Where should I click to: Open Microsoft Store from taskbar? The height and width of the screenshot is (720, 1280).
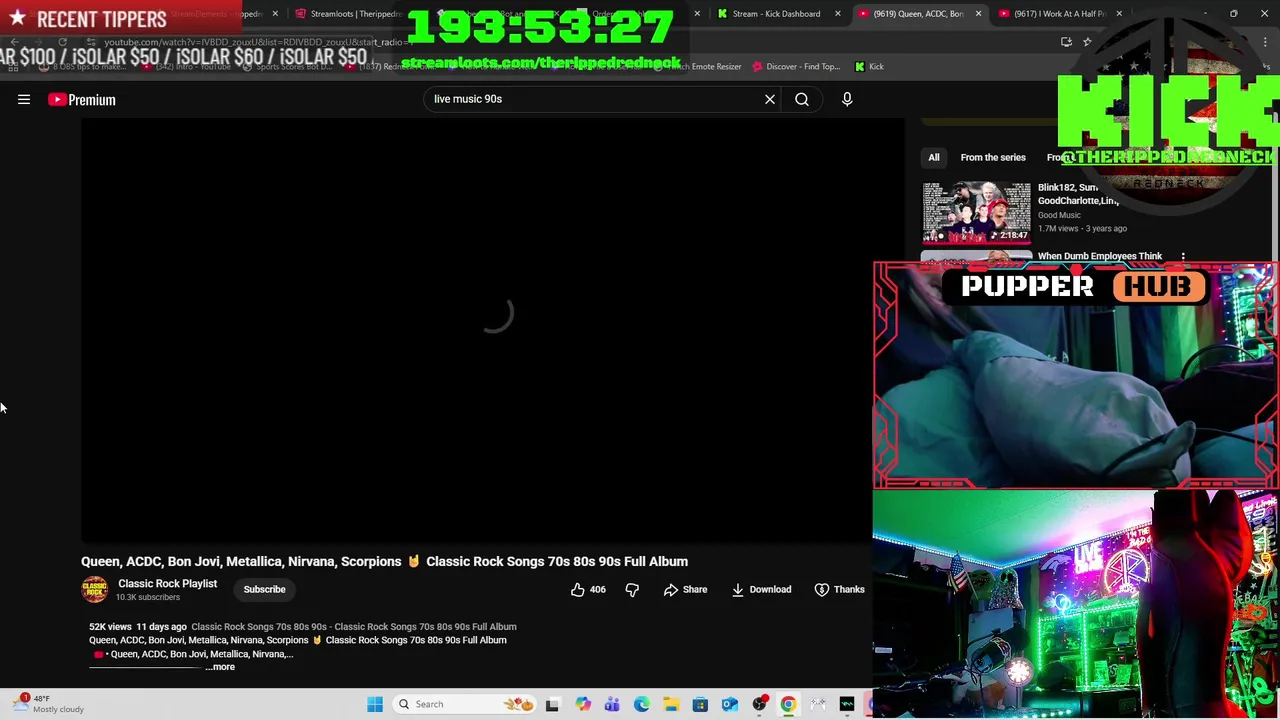[x=700, y=704]
